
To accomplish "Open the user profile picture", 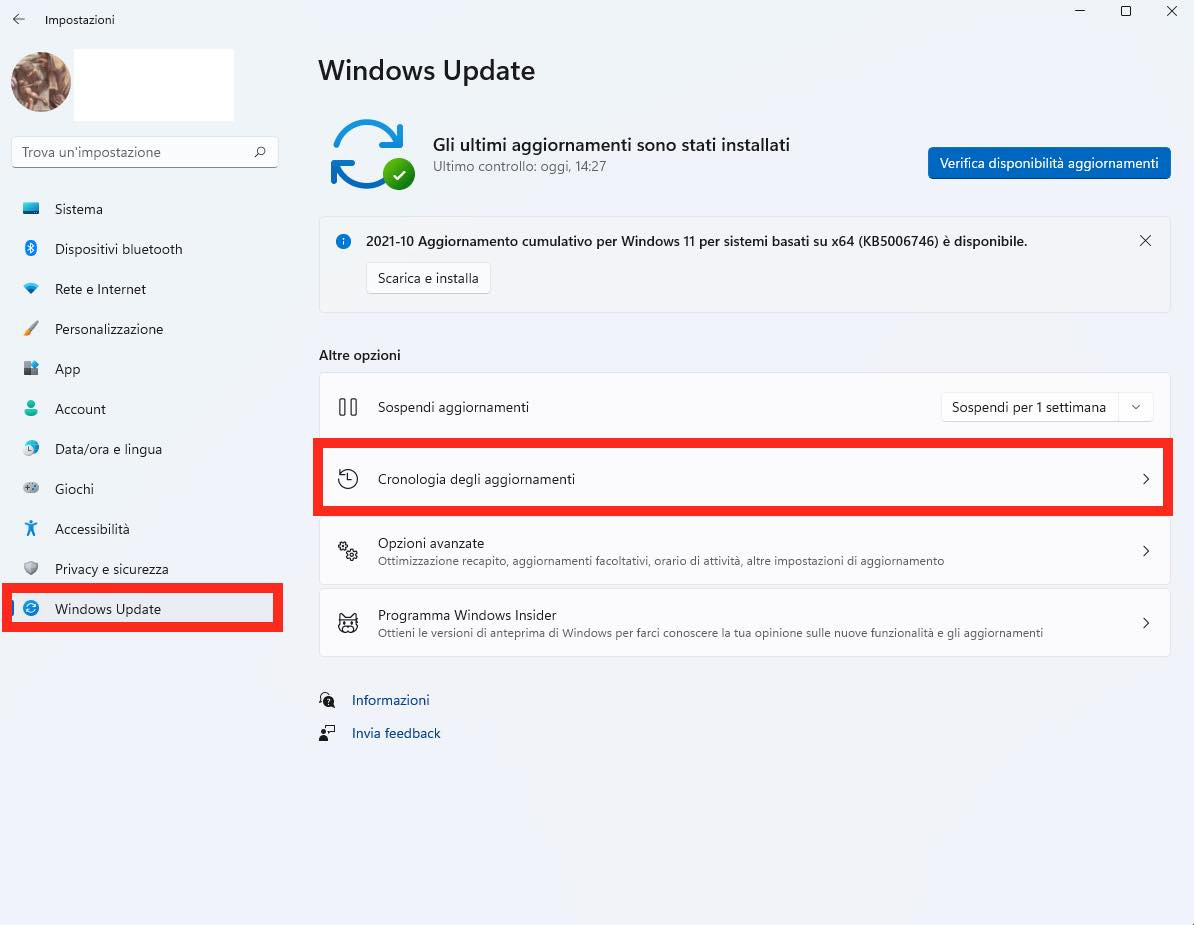I will click(41, 81).
